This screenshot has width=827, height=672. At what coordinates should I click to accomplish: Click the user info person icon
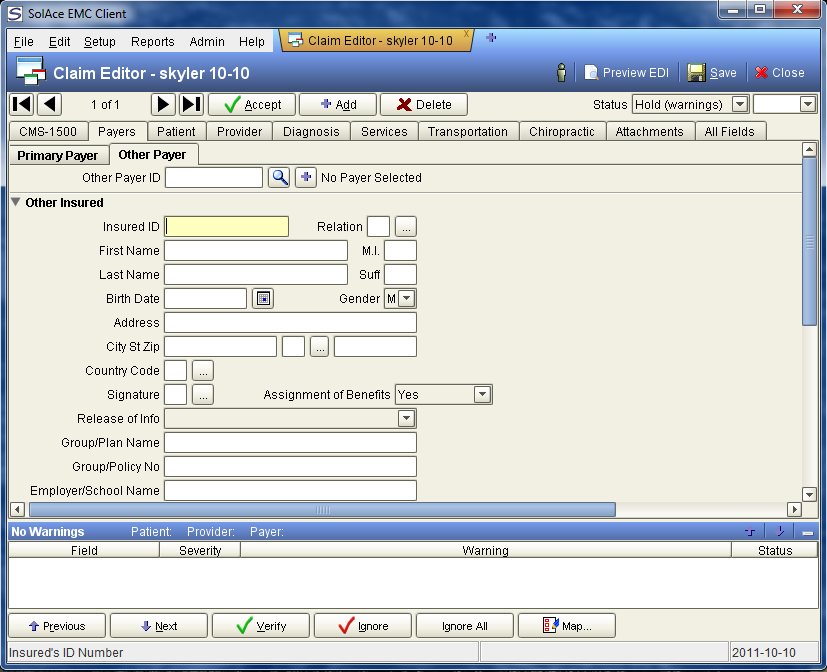(x=562, y=73)
